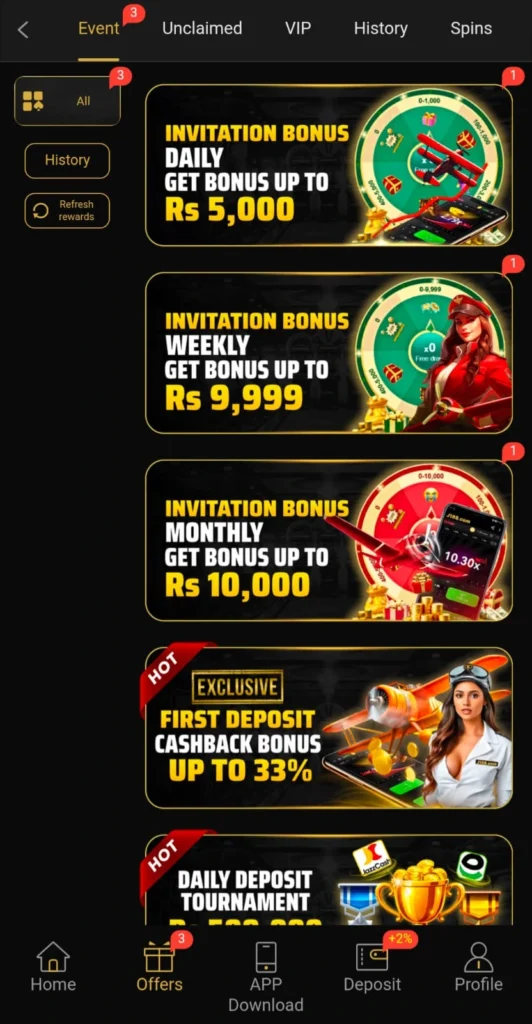
Task: Tap the APP Download phone icon
Action: click(266, 957)
